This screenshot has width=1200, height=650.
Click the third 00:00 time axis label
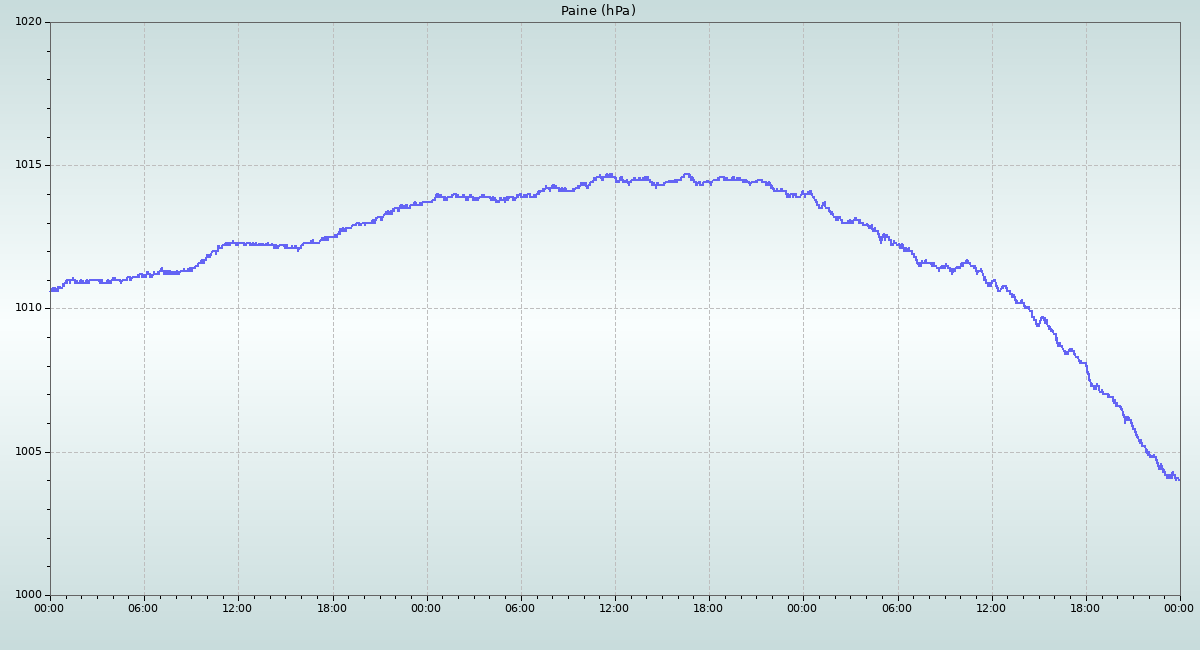pos(802,608)
